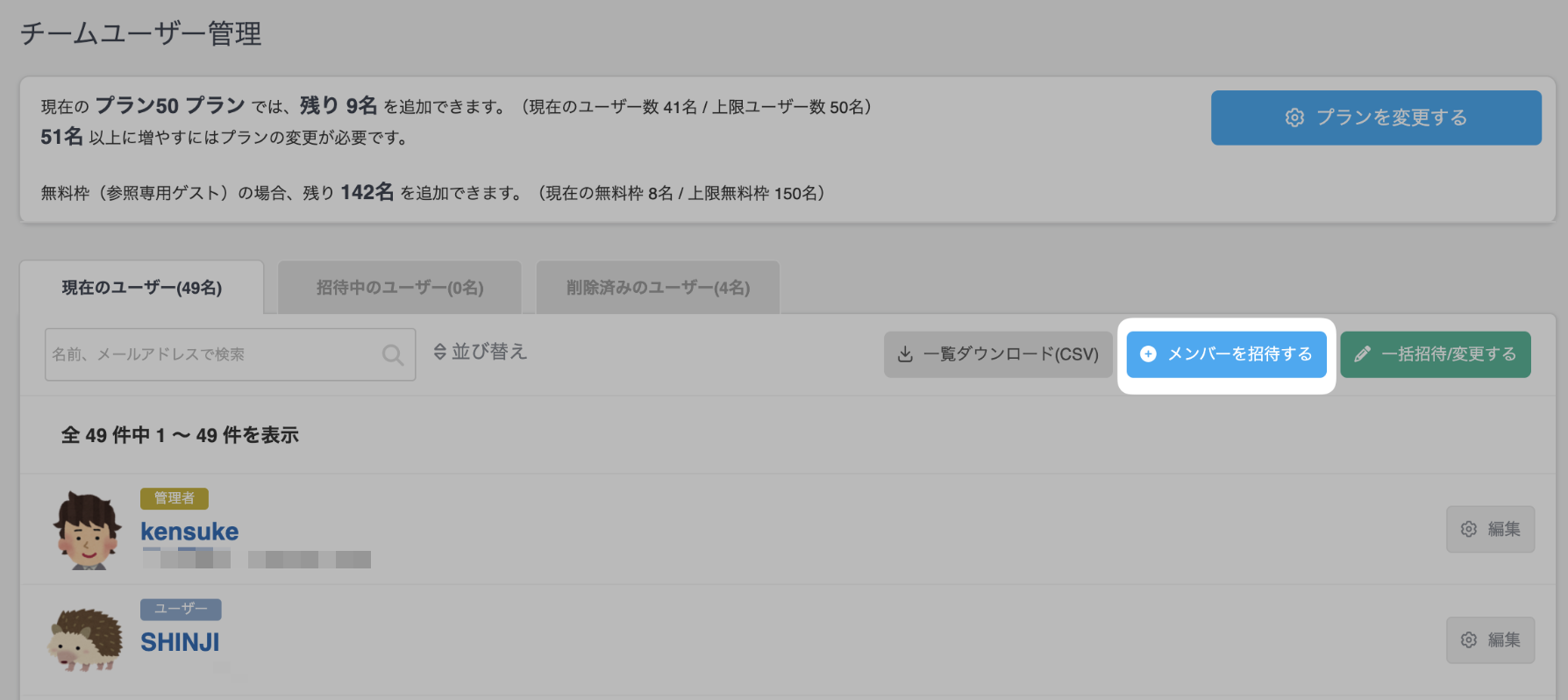Switch to the 招待中のユーザー(0名) tab
This screenshot has width=1568, height=700.
(400, 288)
